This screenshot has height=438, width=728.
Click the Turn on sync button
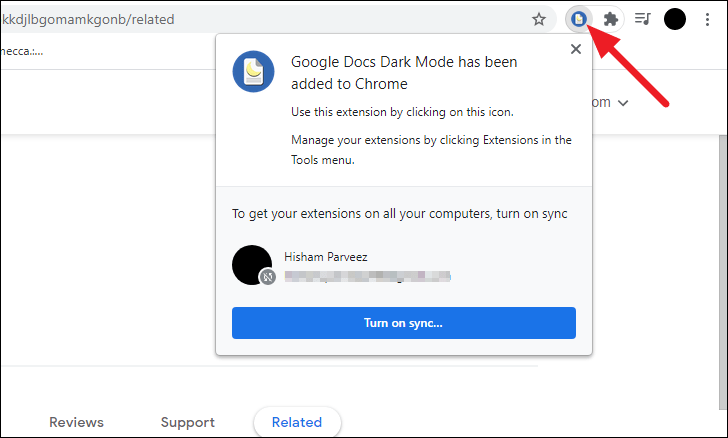click(x=404, y=322)
